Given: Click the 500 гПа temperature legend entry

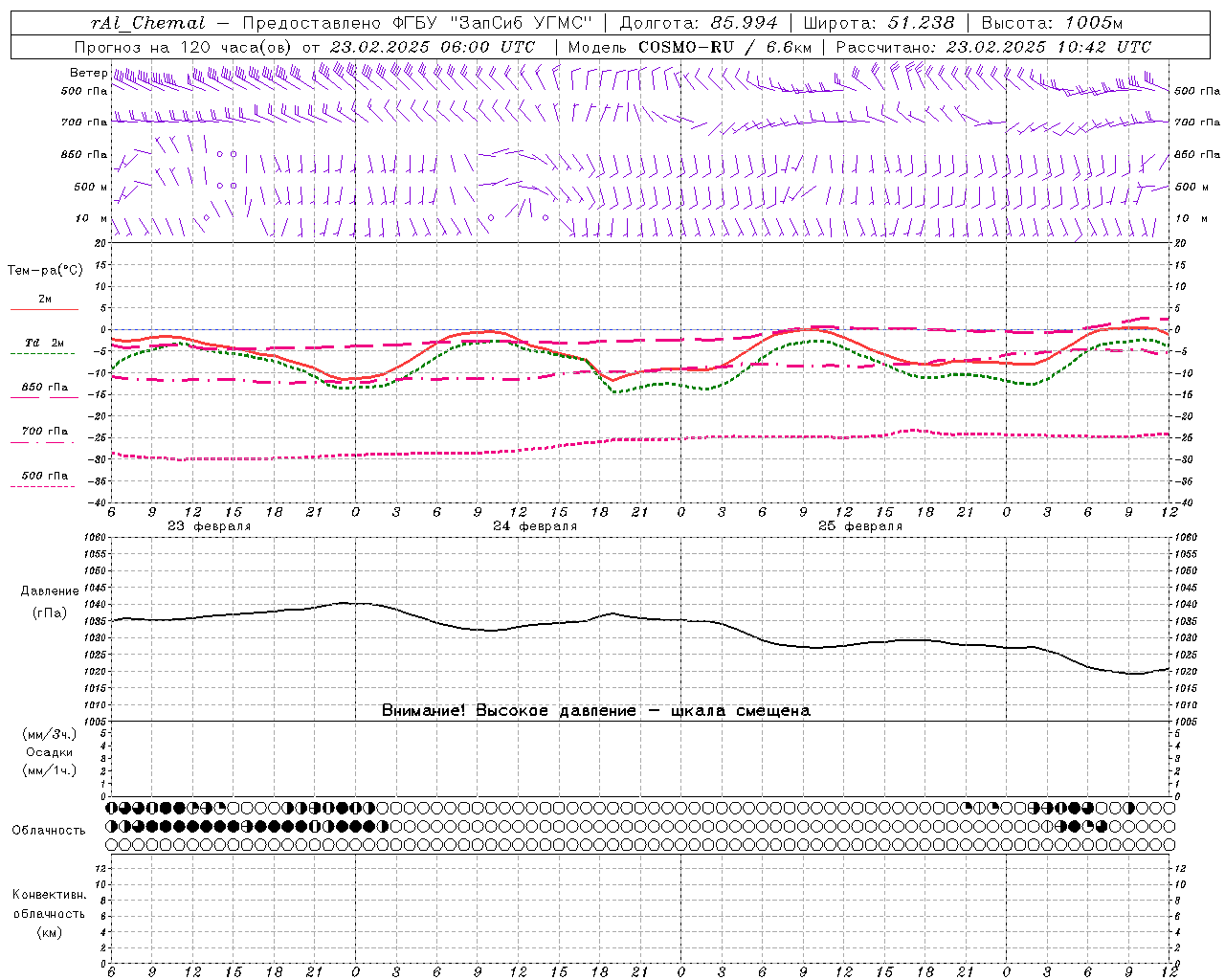Looking at the screenshot, I should point(44,476).
